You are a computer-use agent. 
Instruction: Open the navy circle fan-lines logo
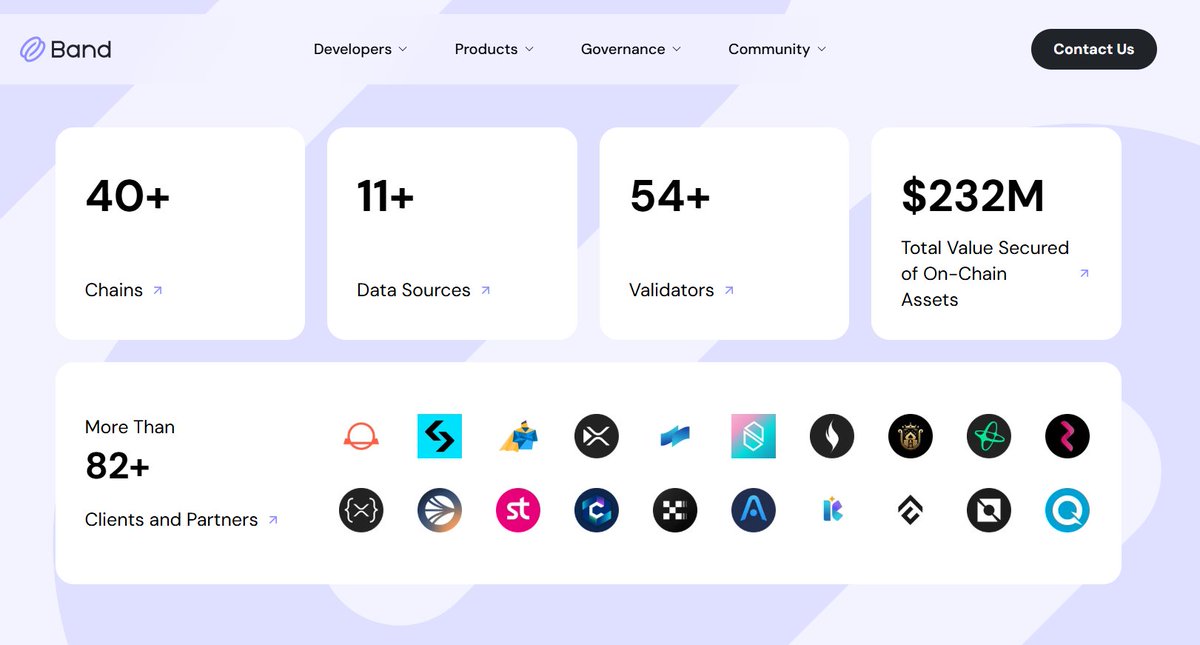439,511
